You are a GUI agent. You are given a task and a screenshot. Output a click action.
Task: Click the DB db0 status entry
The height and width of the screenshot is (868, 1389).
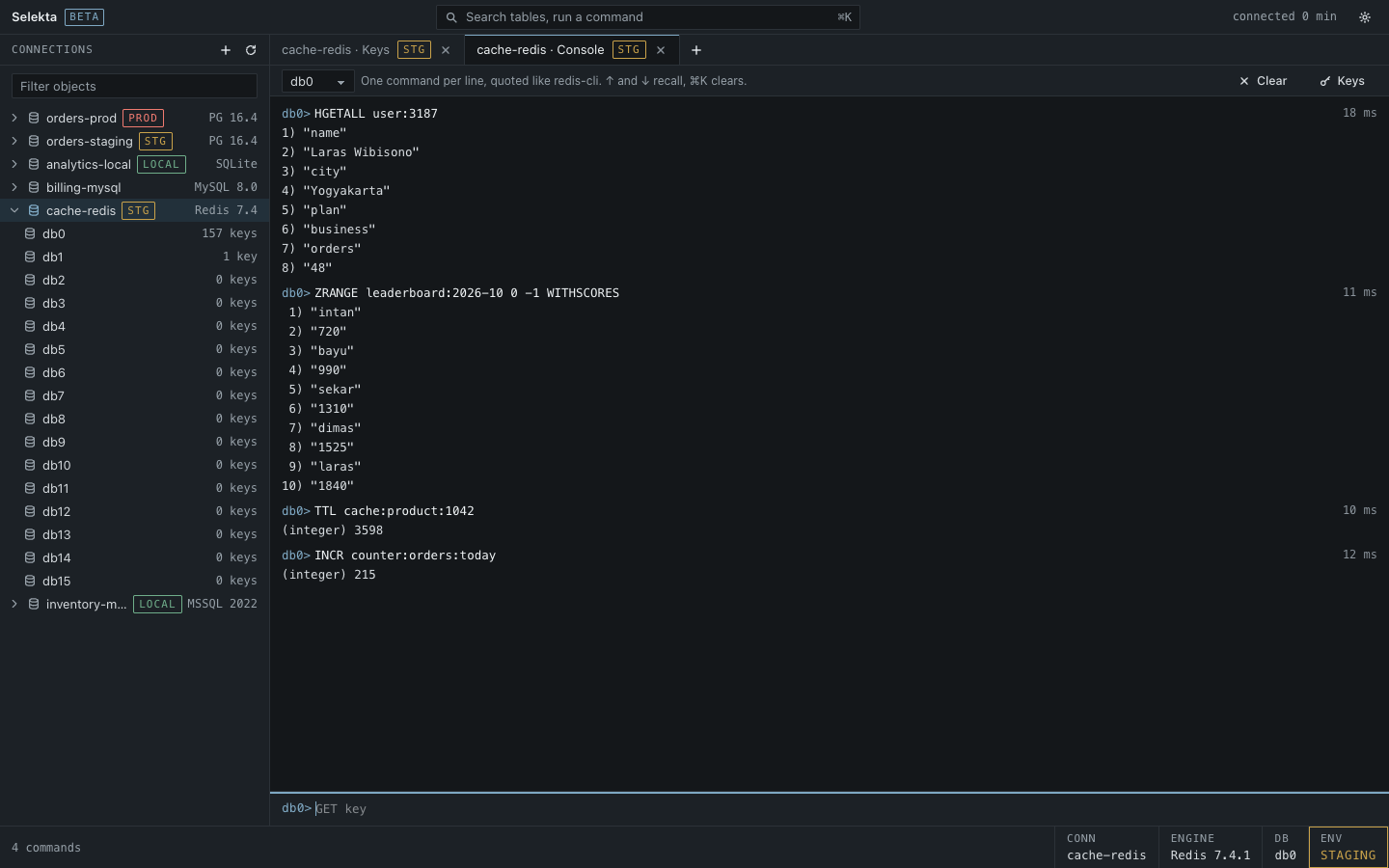(1285, 847)
